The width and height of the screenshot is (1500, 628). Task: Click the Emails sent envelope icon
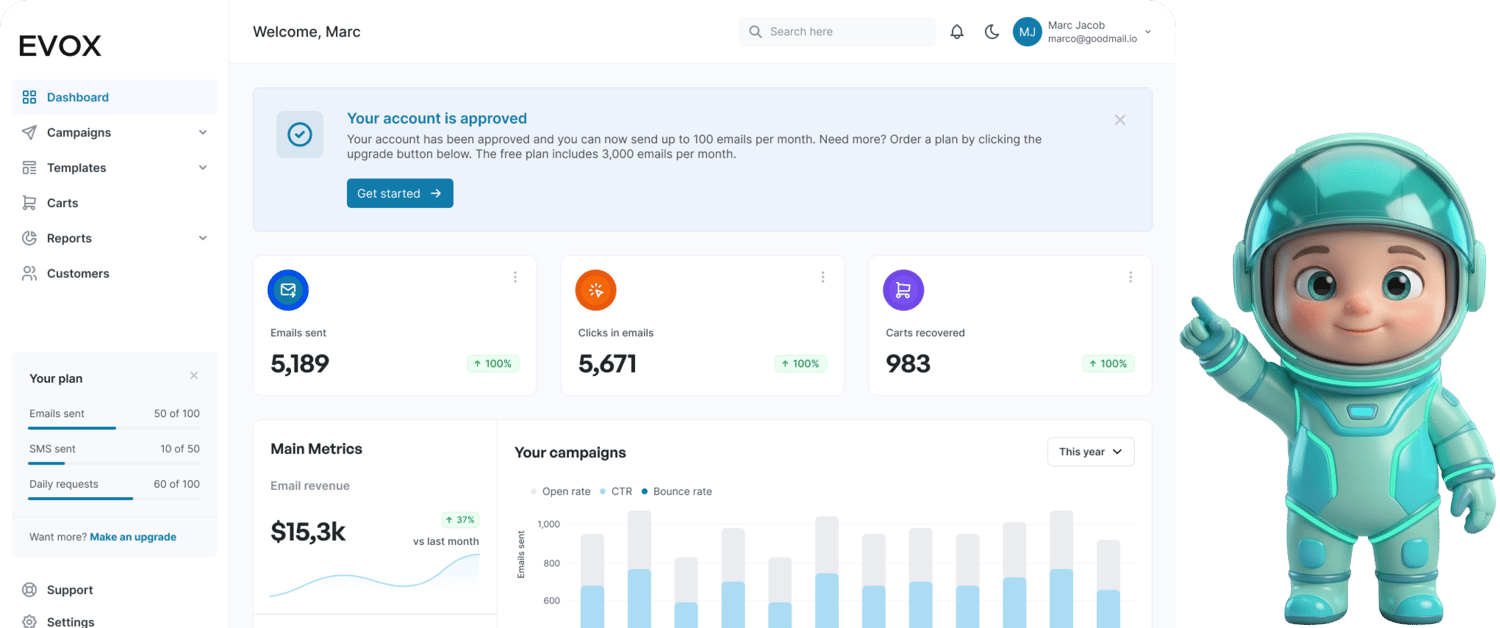(288, 290)
